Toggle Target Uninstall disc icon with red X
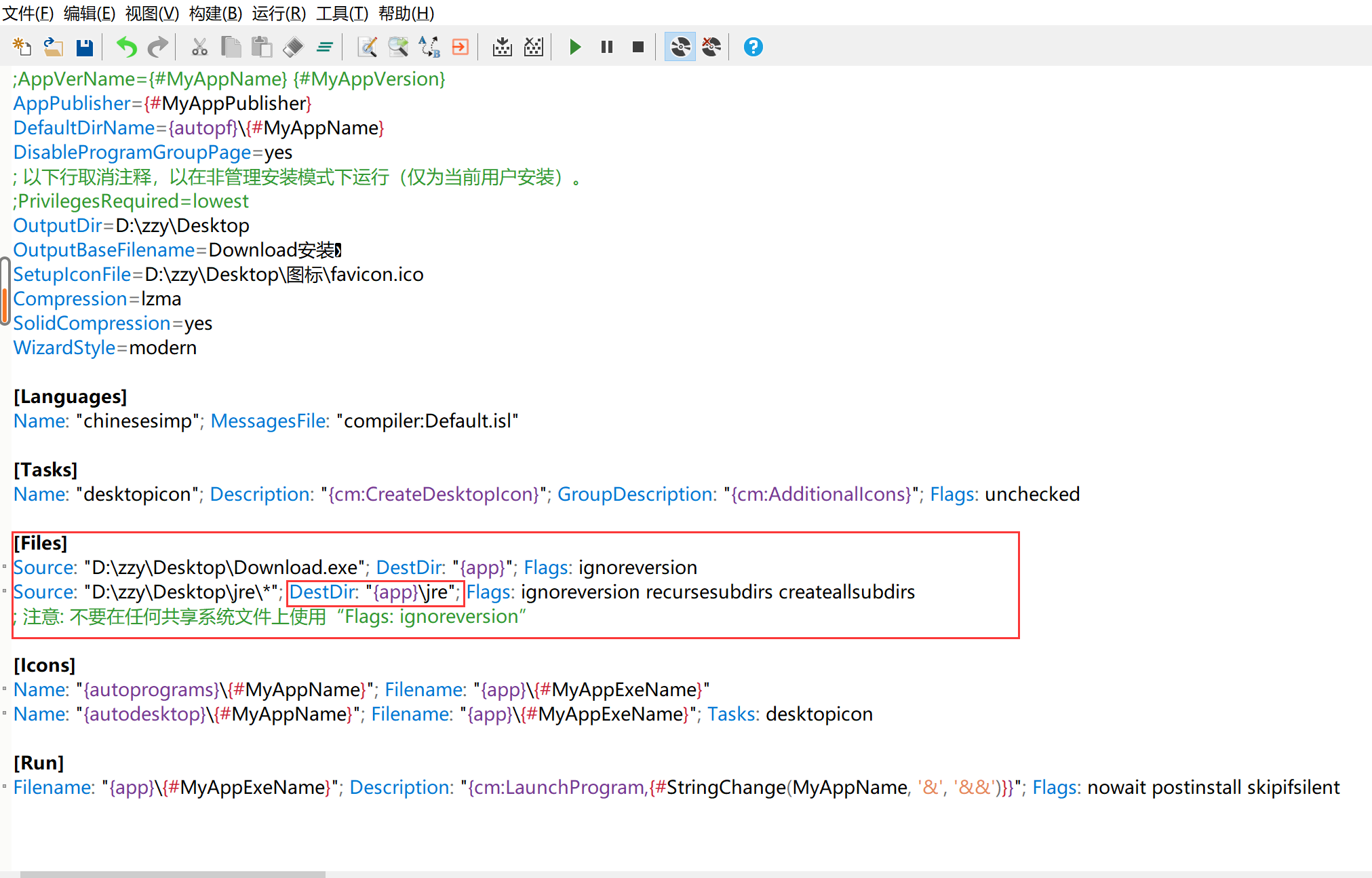1372x878 pixels. click(x=711, y=47)
